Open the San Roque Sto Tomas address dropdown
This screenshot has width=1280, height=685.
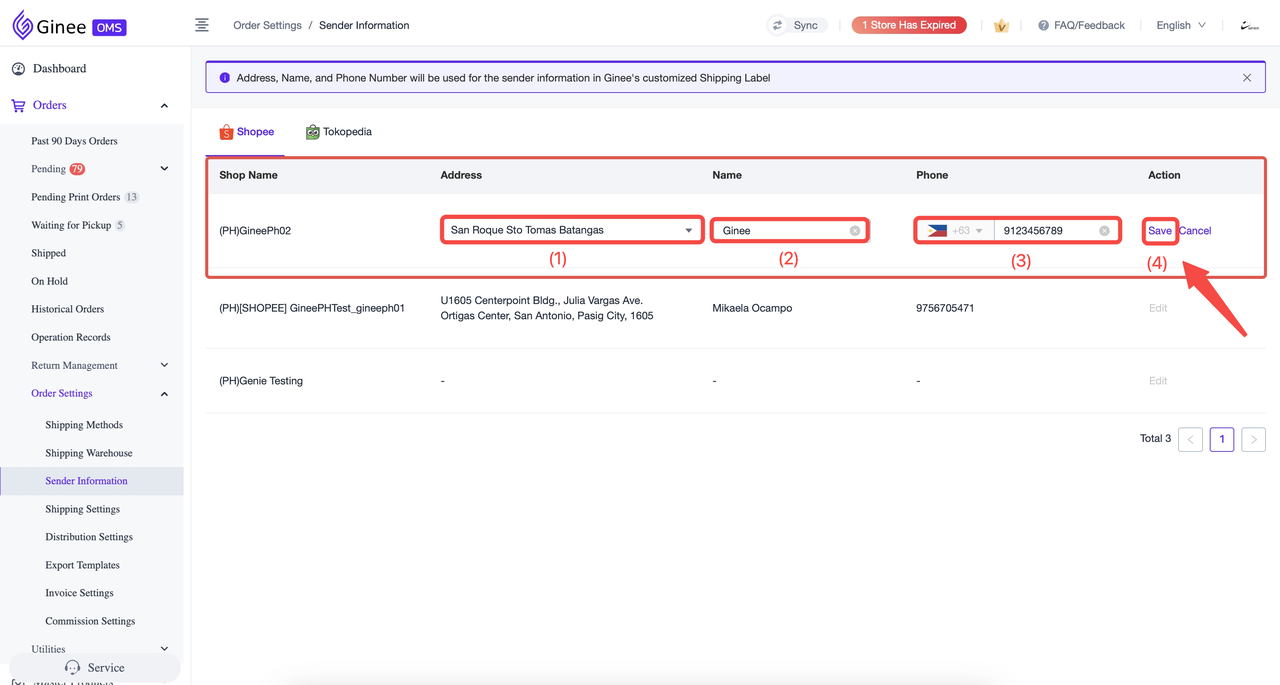[x=688, y=230]
